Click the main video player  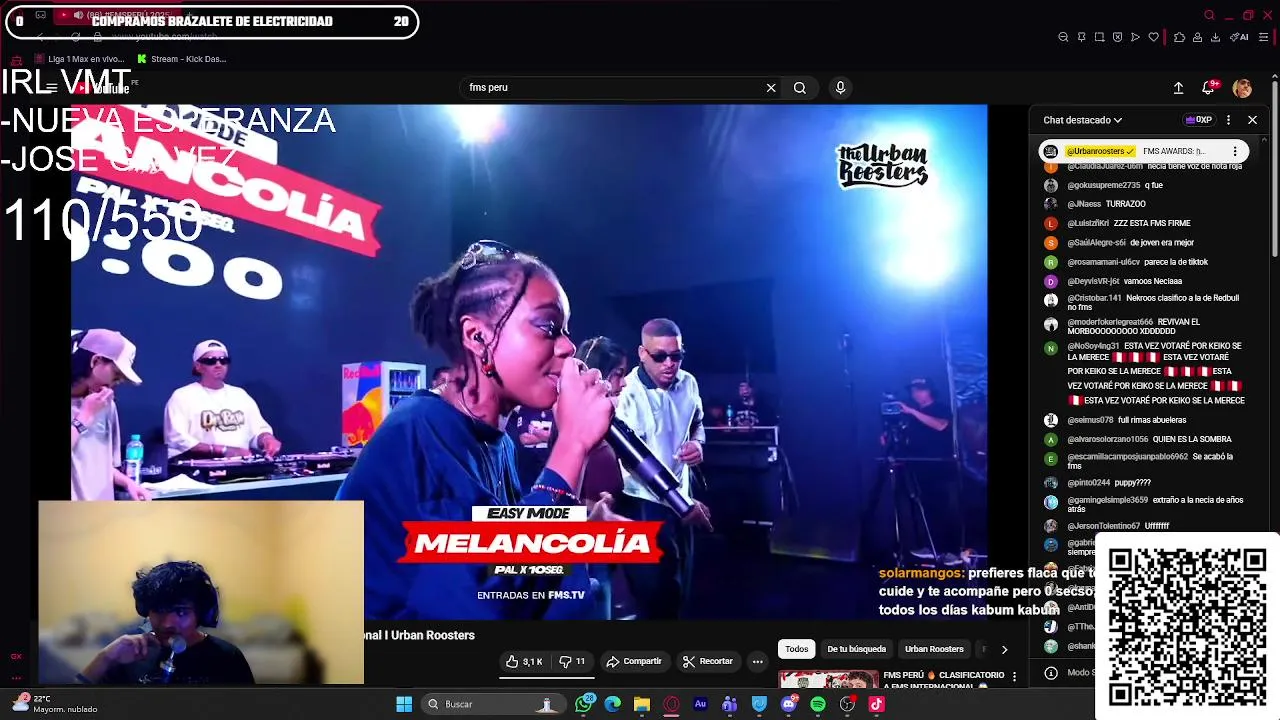tap(529, 362)
